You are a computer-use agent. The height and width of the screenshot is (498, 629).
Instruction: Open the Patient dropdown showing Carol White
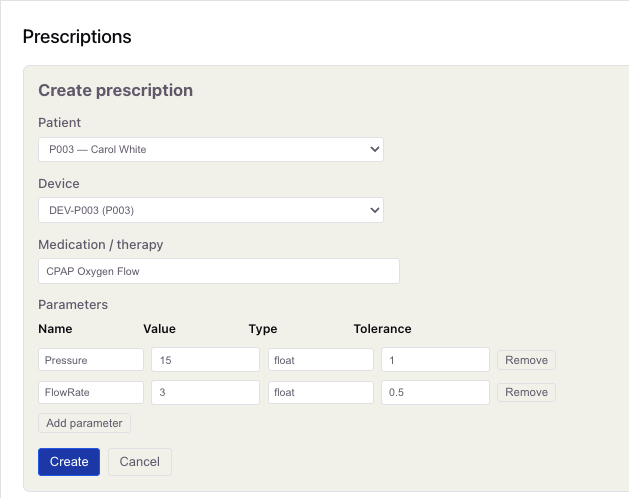[x=210, y=150]
